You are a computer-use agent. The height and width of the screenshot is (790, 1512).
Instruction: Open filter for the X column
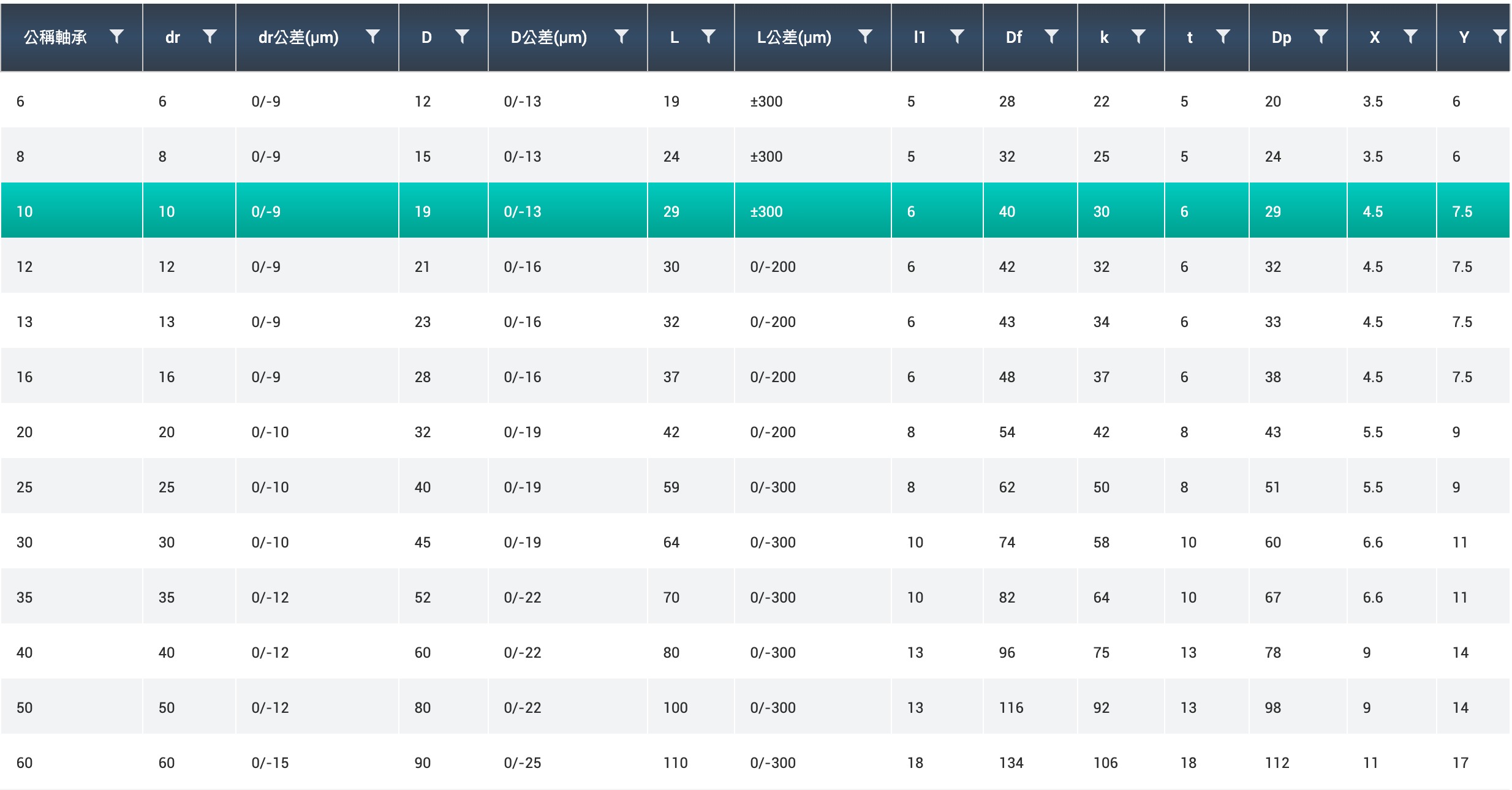1410,37
